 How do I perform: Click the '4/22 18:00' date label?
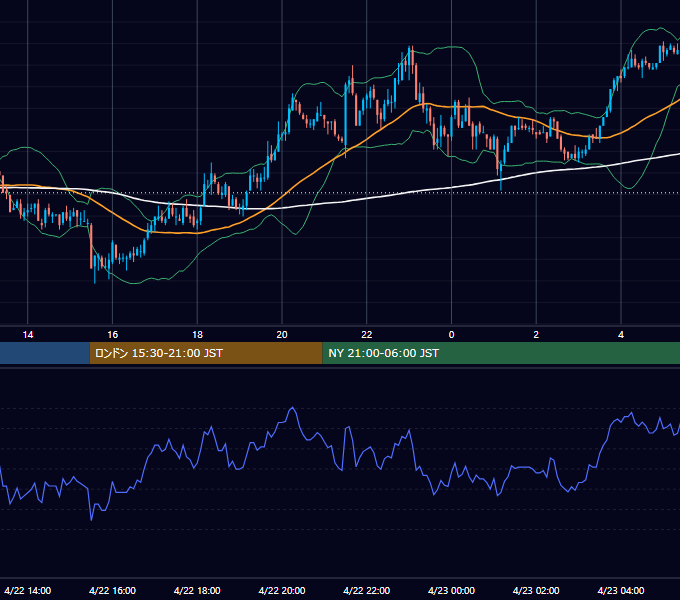tap(197, 590)
